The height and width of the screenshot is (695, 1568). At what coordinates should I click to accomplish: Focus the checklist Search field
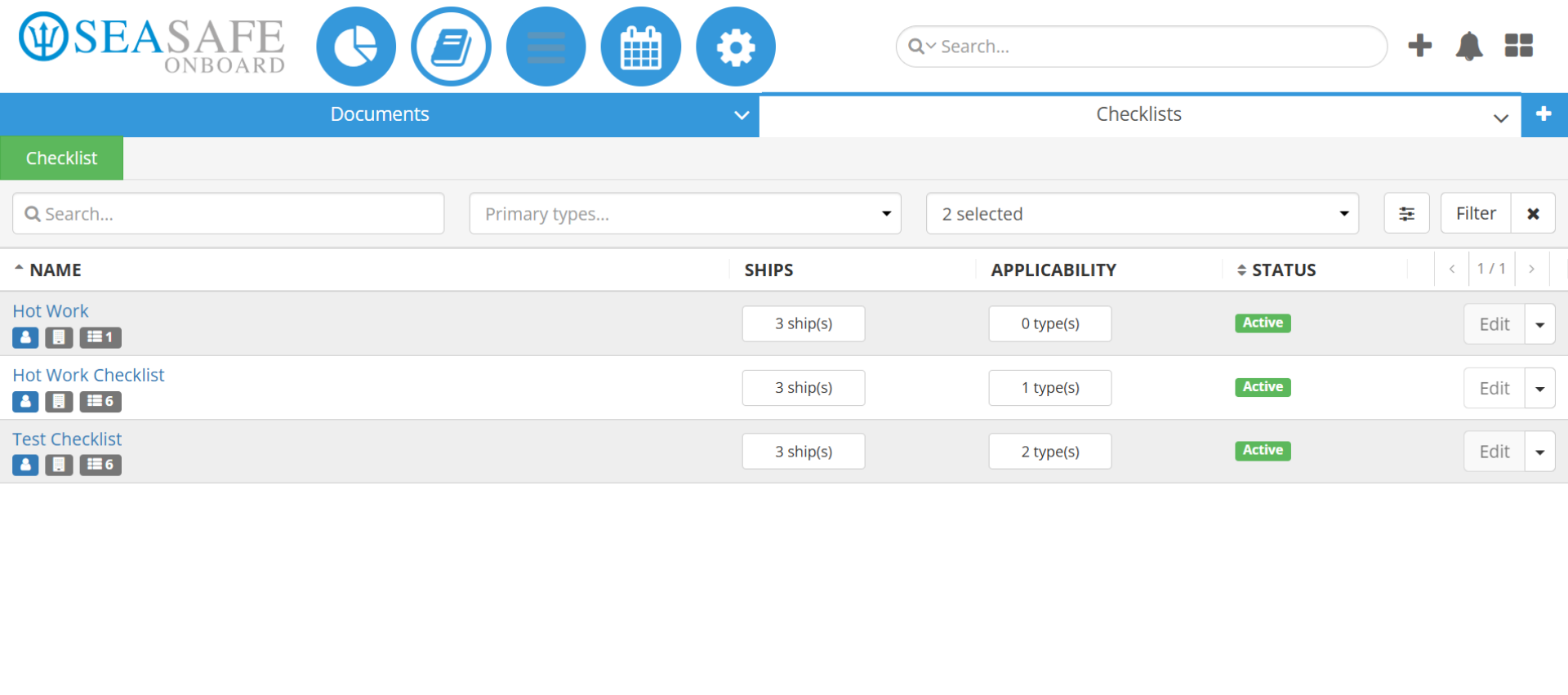coord(229,214)
